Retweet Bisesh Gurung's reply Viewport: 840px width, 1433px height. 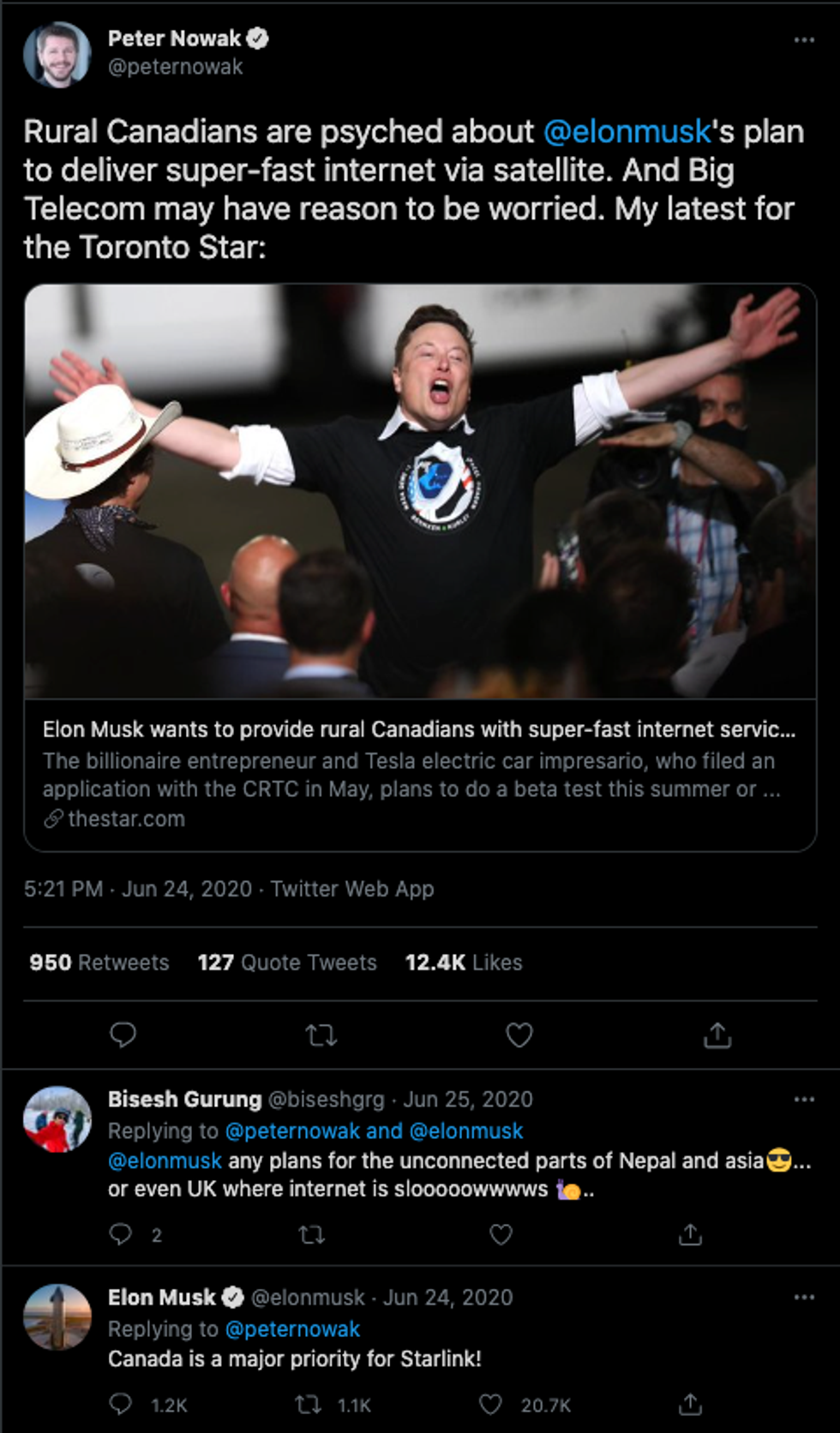311,1234
